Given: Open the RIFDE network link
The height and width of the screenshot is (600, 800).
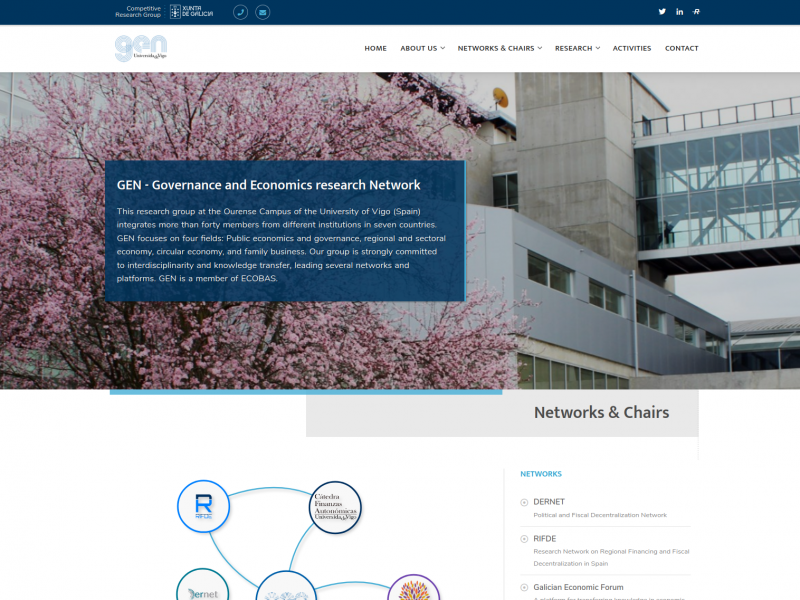Looking at the screenshot, I should point(545,539).
